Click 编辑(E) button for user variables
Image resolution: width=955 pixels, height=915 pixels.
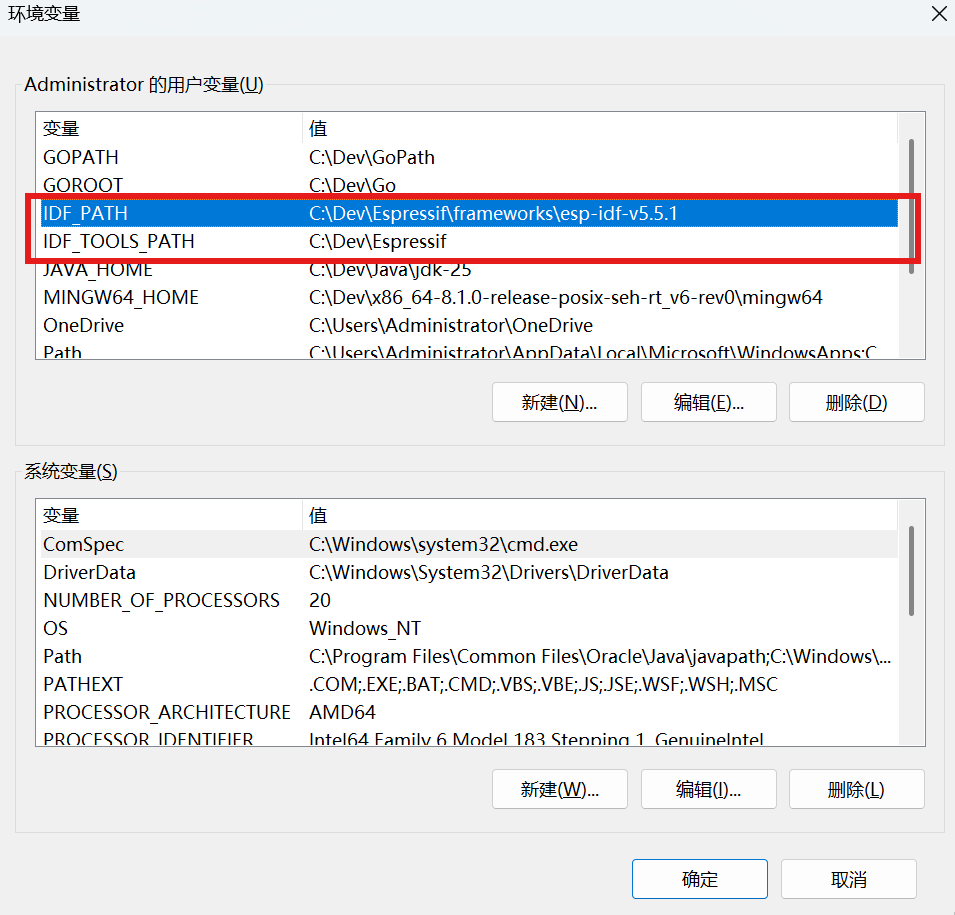tap(709, 402)
